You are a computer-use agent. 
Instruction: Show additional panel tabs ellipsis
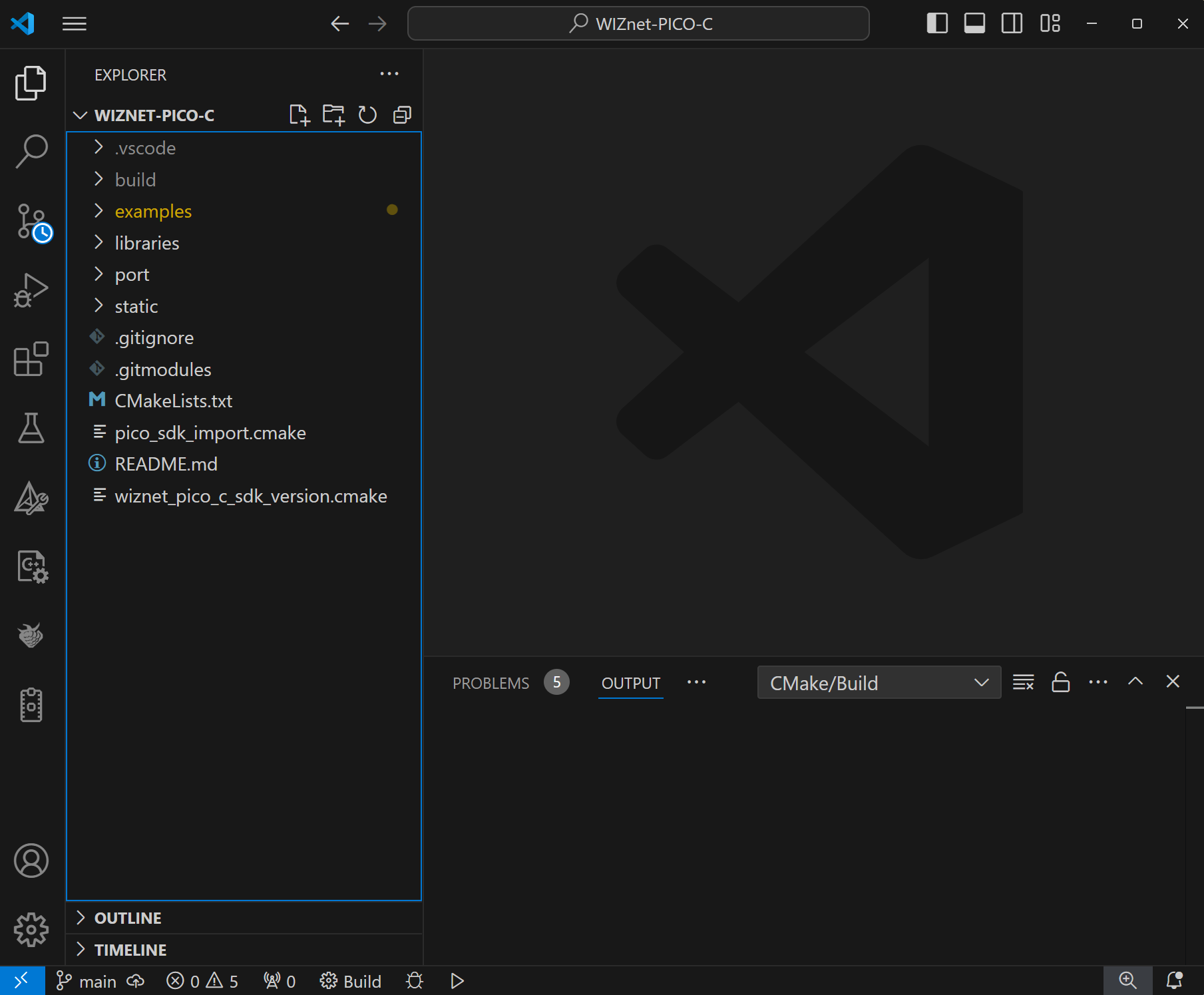(x=696, y=682)
